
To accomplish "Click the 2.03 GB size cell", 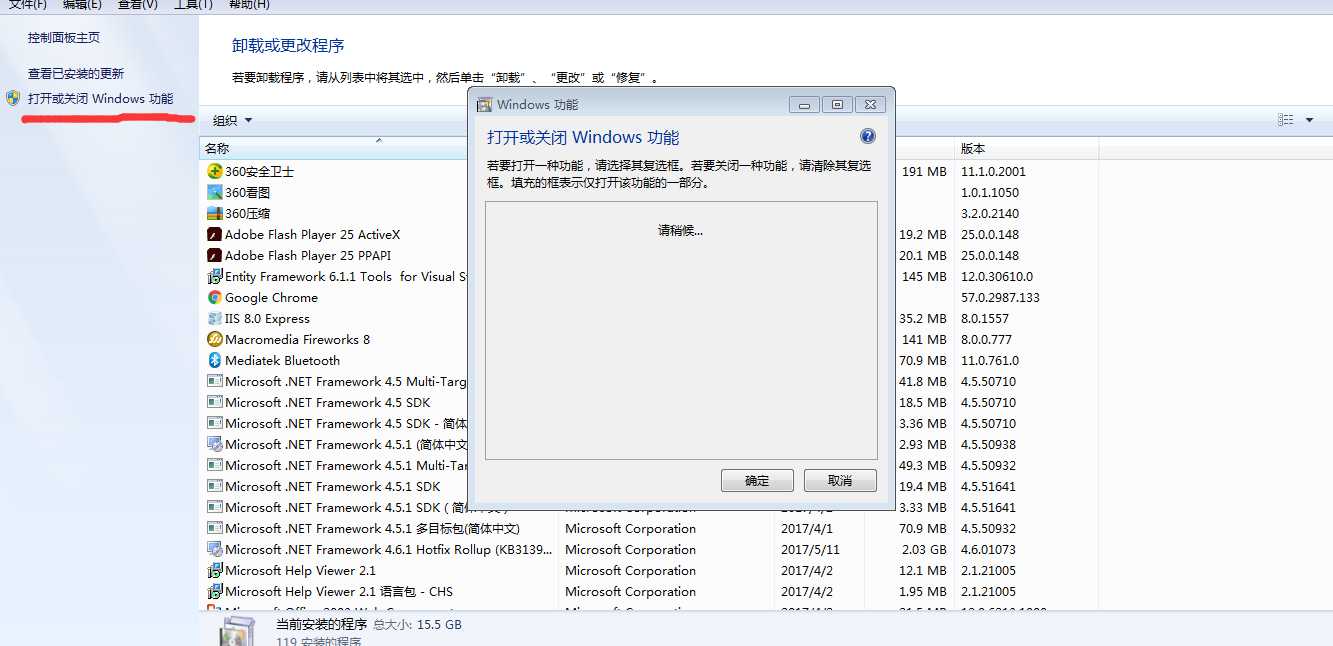I will [924, 549].
